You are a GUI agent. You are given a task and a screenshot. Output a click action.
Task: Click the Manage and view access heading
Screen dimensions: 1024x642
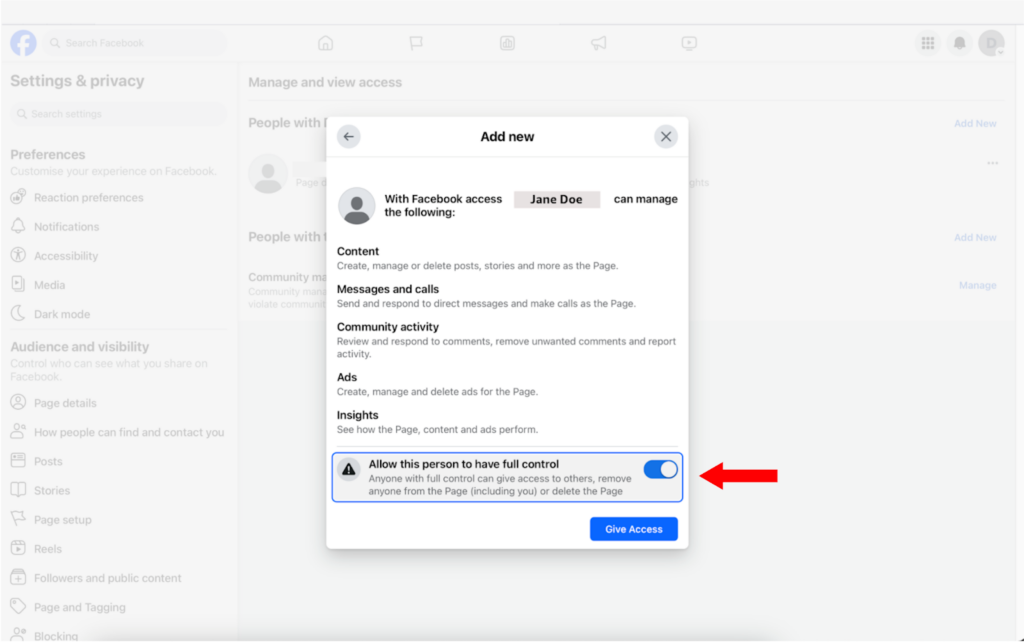pos(325,82)
